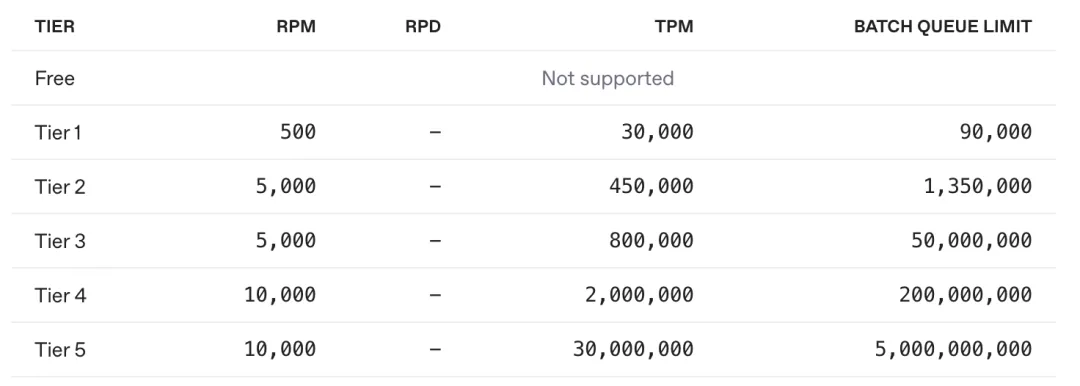Click Tier 1 RPM value 500
The image size is (1080, 386).
[298, 132]
